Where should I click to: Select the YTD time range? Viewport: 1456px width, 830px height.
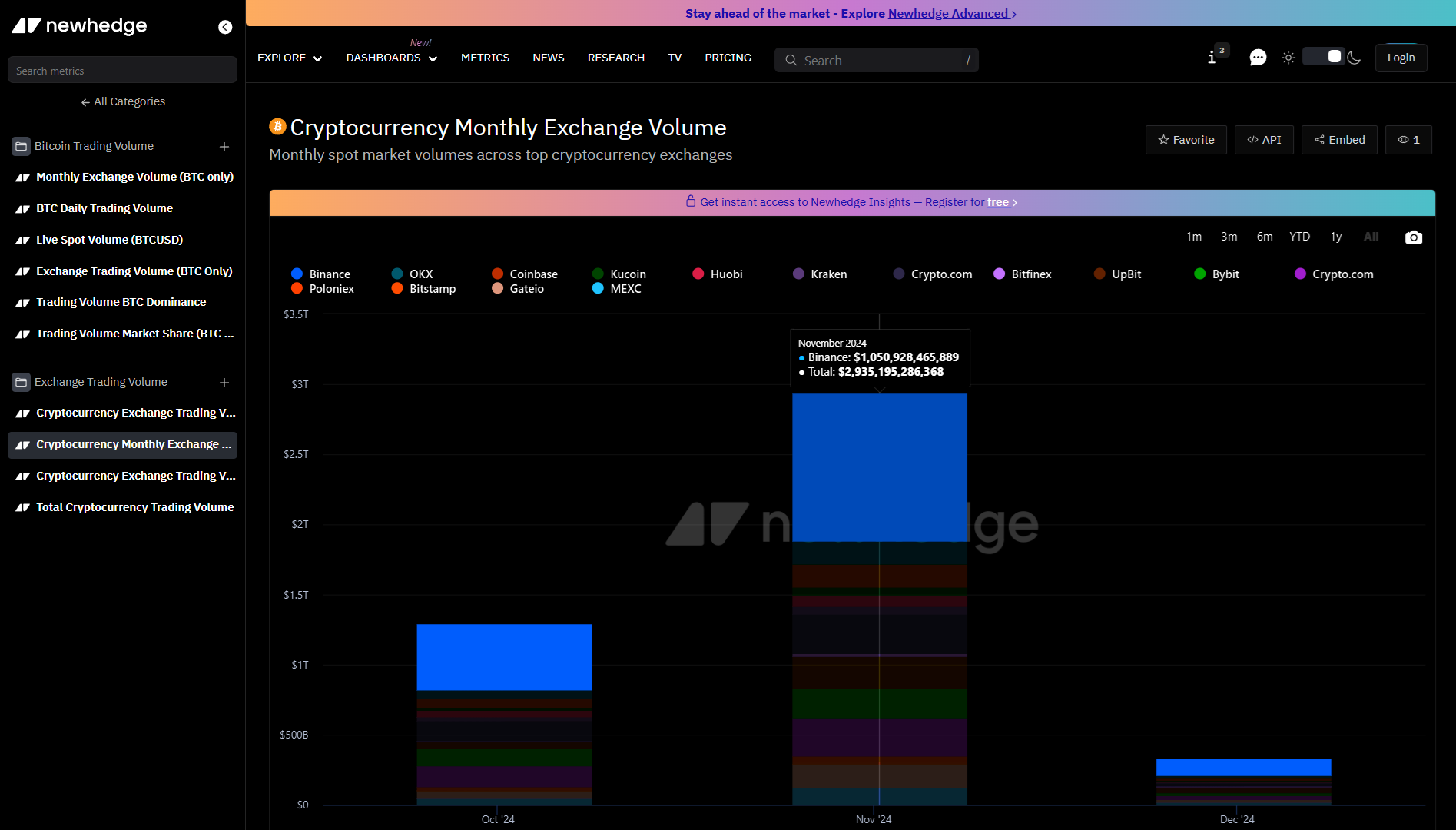1299,237
